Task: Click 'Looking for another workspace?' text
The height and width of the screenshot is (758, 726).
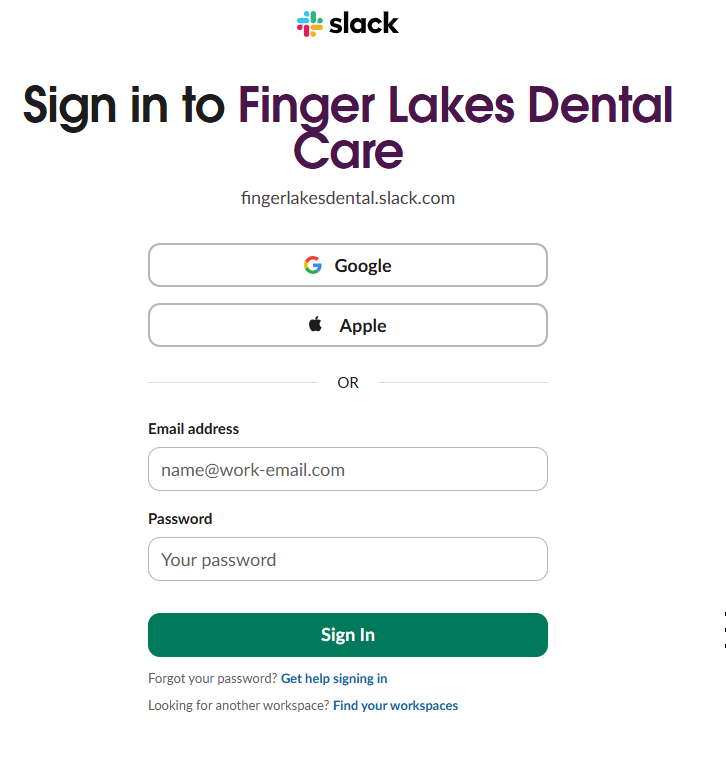Action: click(x=238, y=705)
